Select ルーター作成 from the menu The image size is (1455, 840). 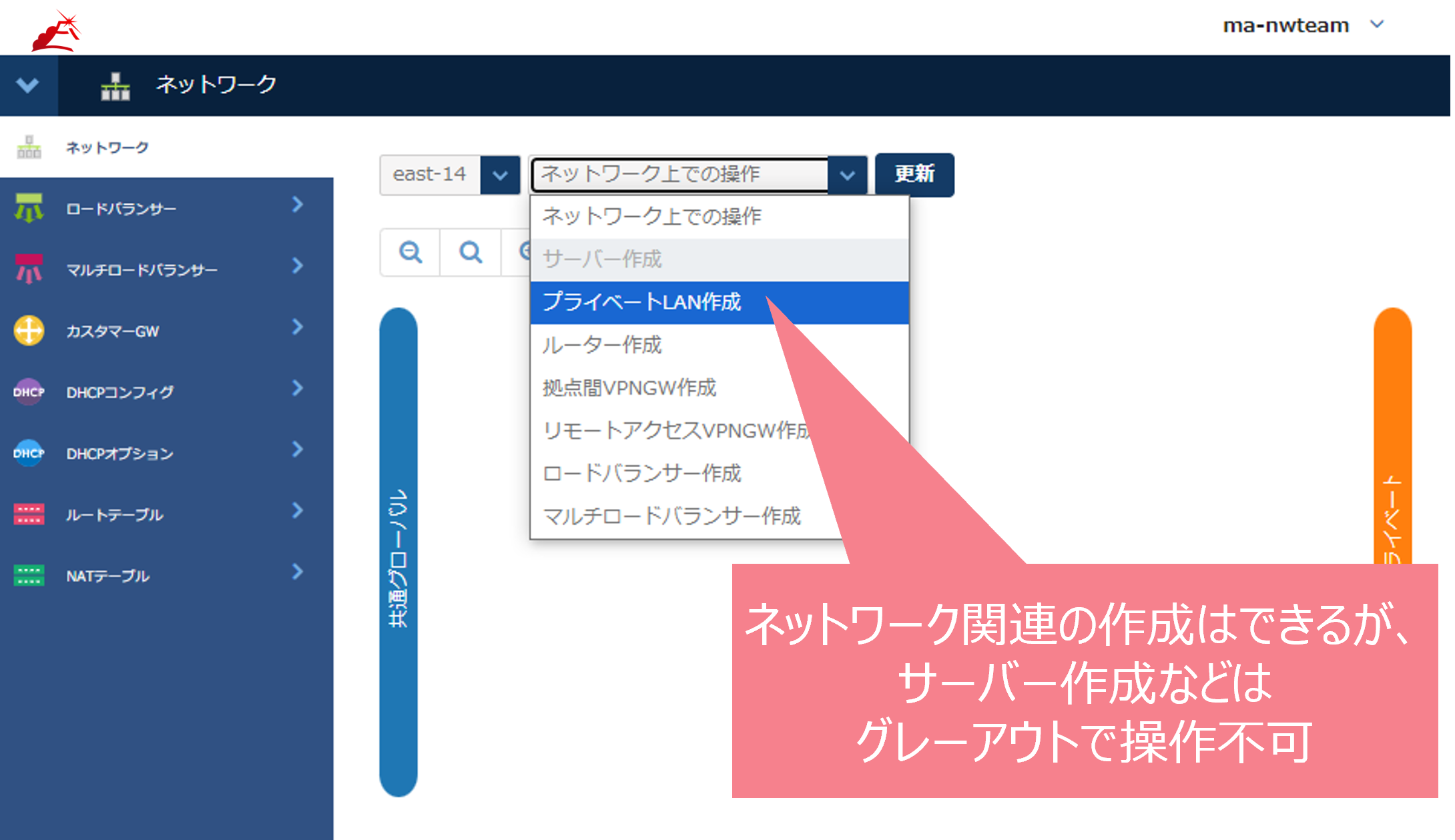[601, 345]
